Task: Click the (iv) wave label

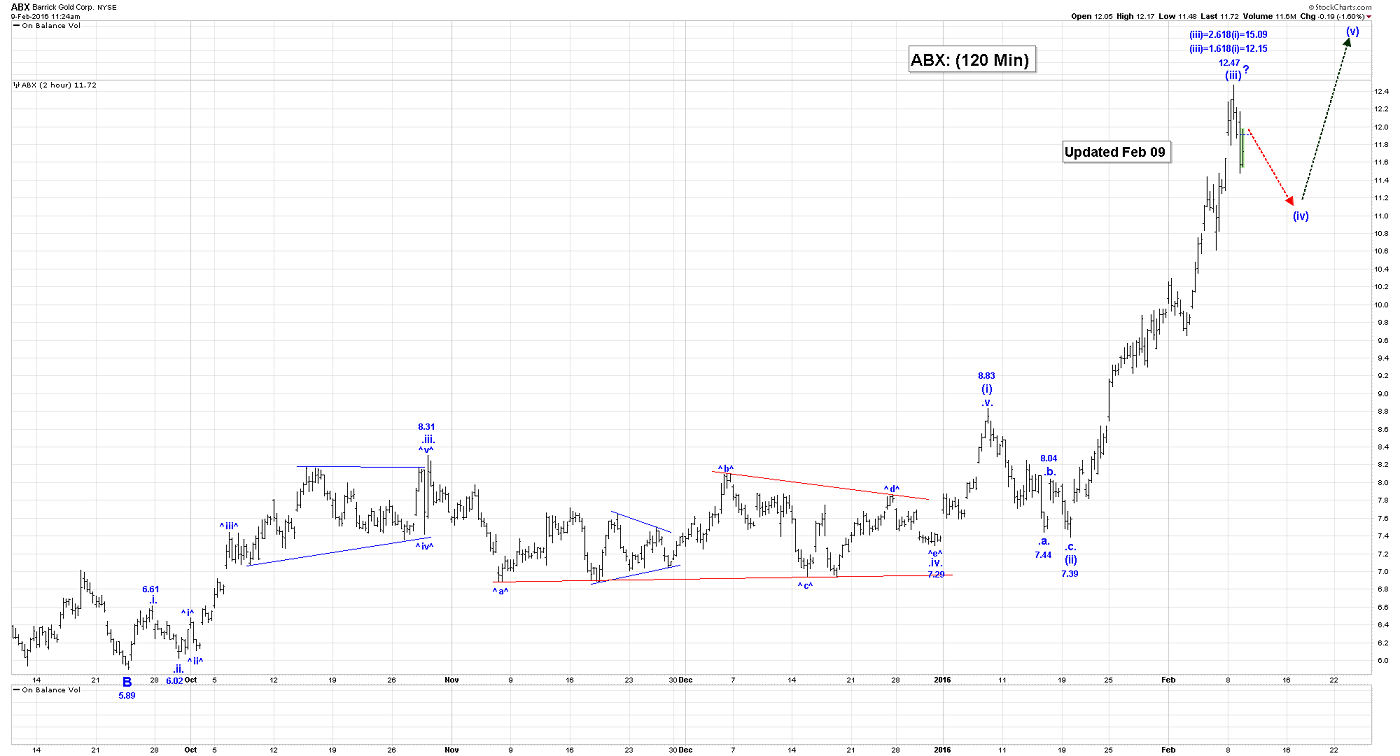Action: pos(1300,215)
